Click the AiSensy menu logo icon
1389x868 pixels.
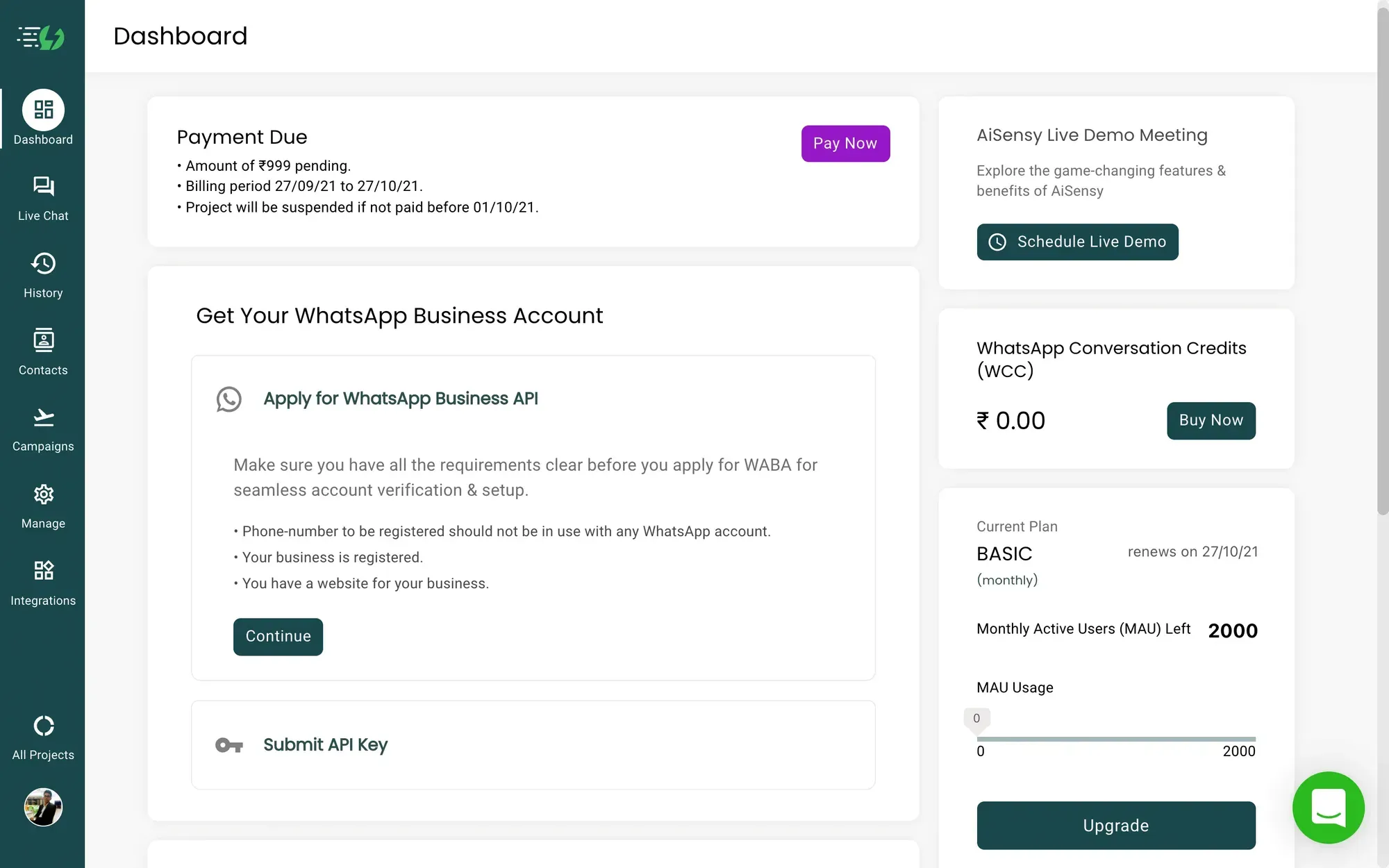tap(41, 37)
